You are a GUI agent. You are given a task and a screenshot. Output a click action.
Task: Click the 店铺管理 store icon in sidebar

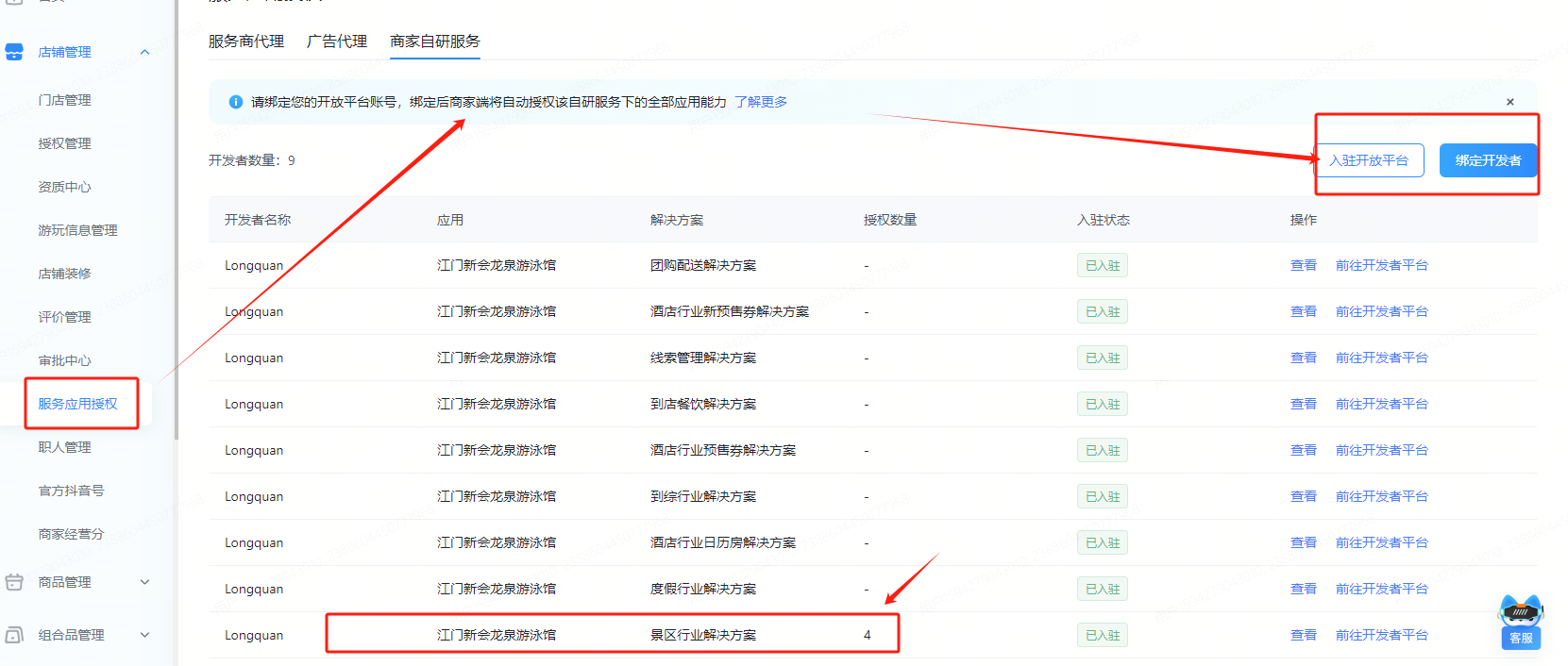click(14, 52)
